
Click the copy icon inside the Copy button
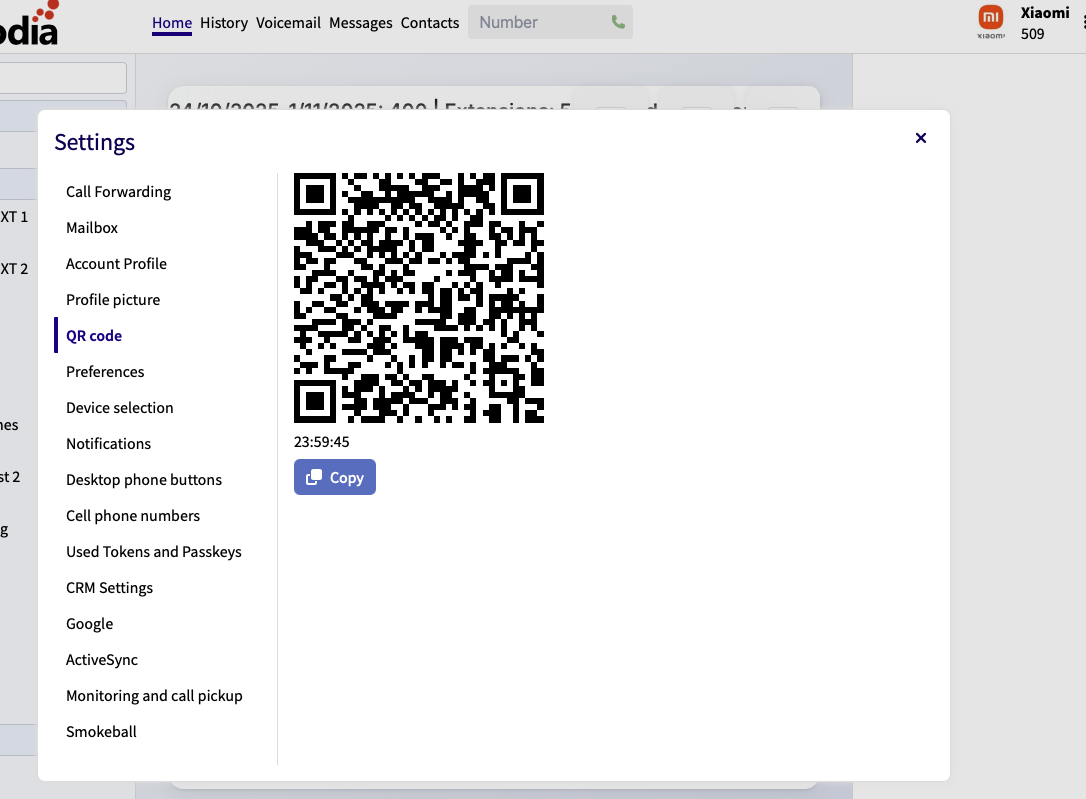click(x=316, y=477)
